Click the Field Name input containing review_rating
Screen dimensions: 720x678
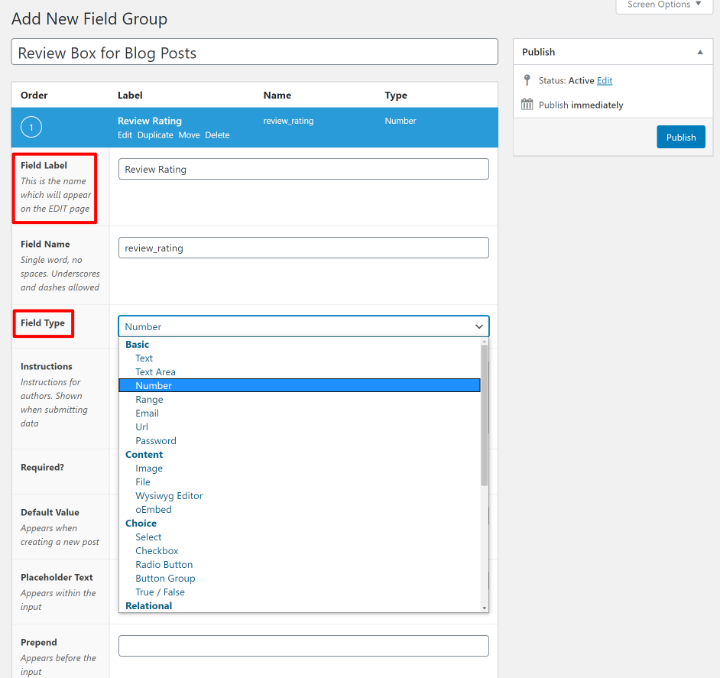tap(304, 248)
